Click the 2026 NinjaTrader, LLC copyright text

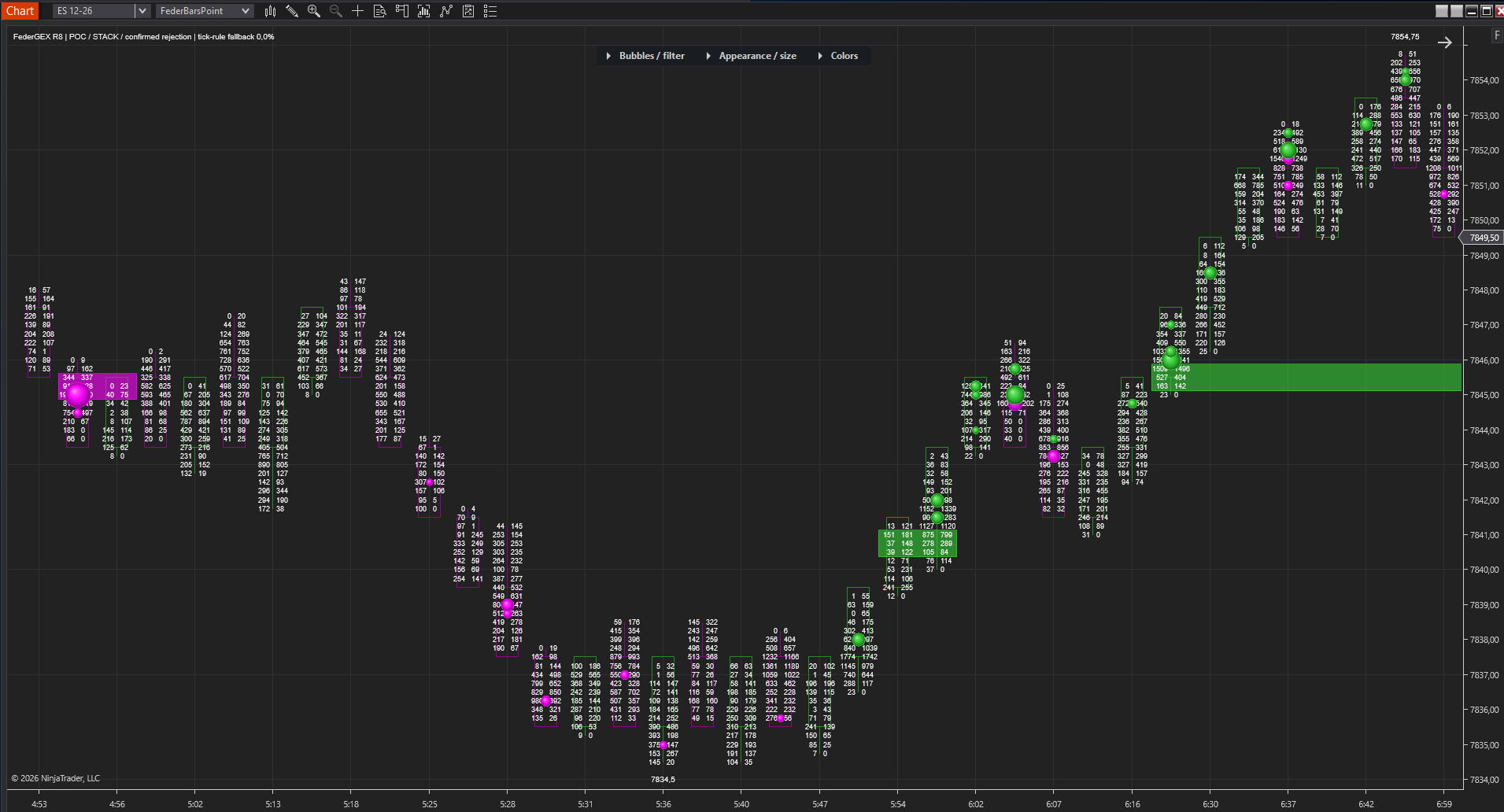[x=55, y=778]
